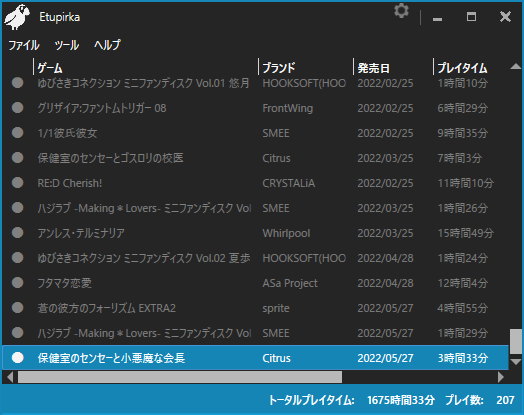Click the vertical scrollbar thumb
This screenshot has width=524, height=415.
pyautogui.click(x=516, y=341)
